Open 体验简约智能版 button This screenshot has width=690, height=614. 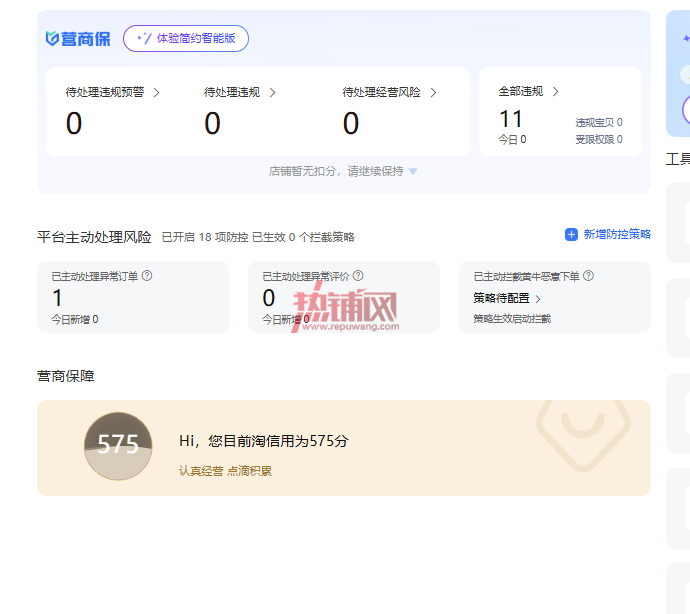(186, 38)
